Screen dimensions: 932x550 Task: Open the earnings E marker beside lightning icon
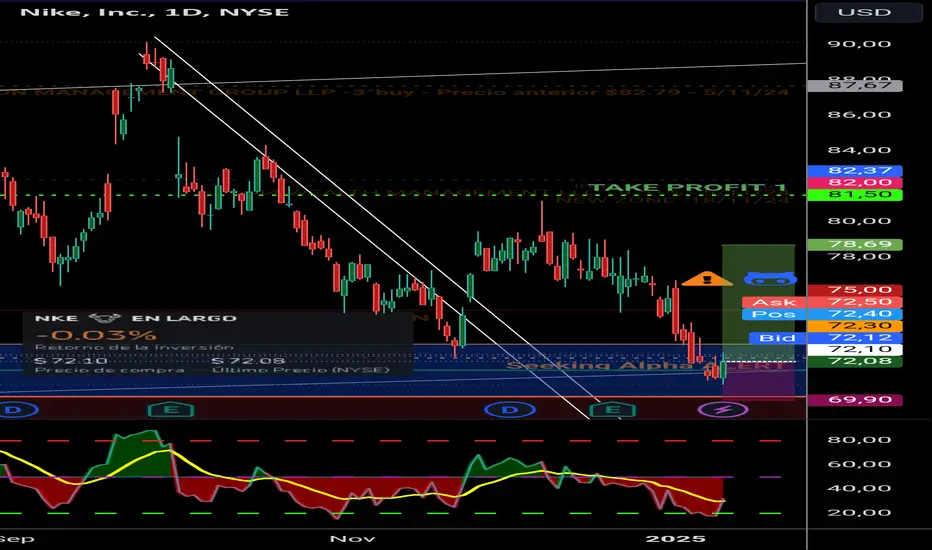coord(612,410)
